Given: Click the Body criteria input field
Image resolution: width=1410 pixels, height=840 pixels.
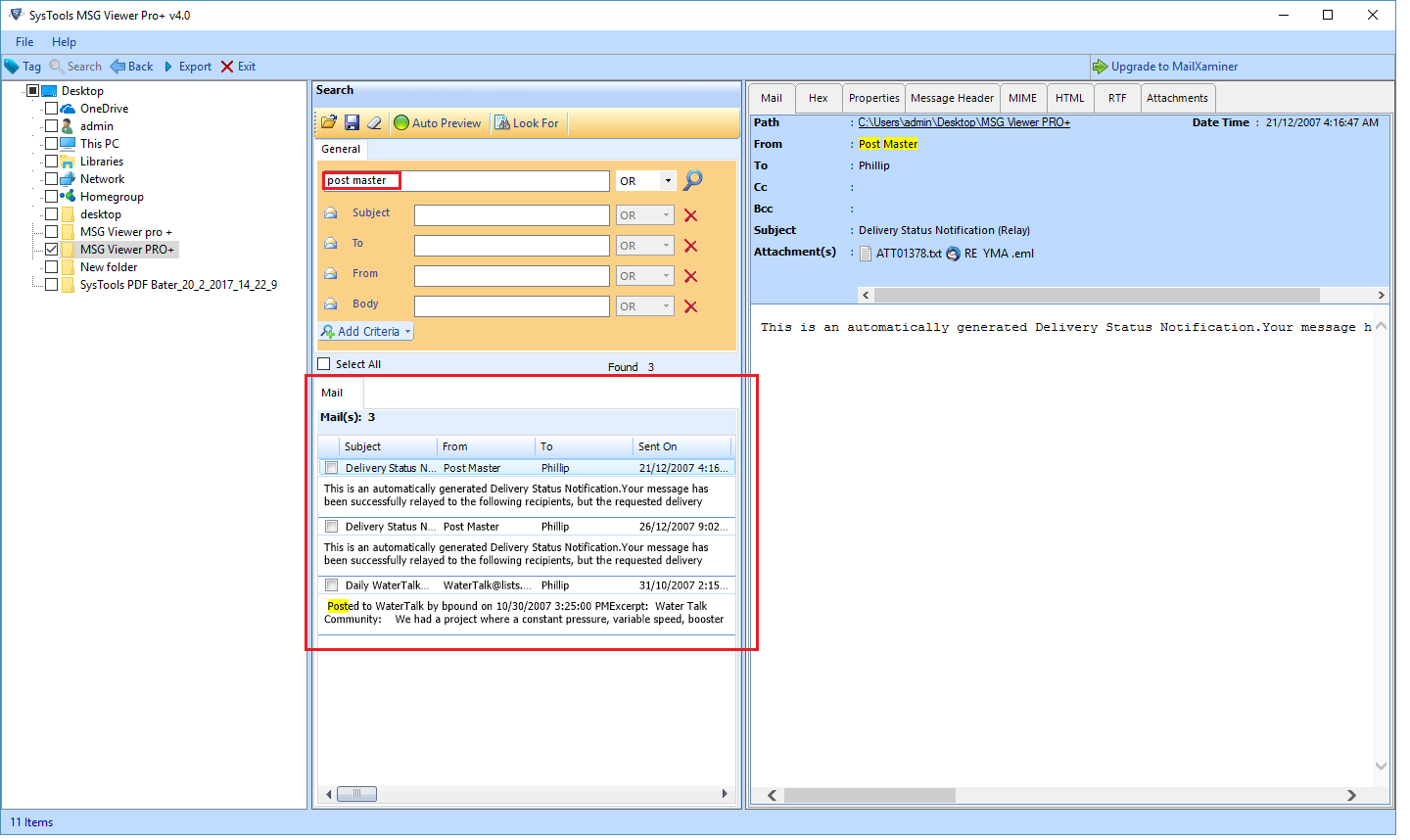Looking at the screenshot, I should (512, 306).
